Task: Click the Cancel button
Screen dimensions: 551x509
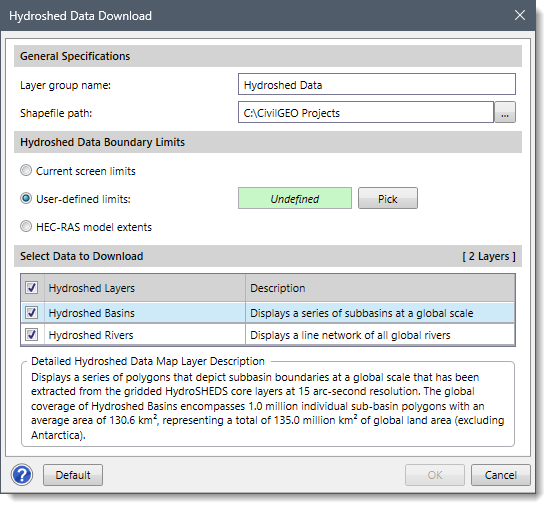Action: [x=500, y=475]
